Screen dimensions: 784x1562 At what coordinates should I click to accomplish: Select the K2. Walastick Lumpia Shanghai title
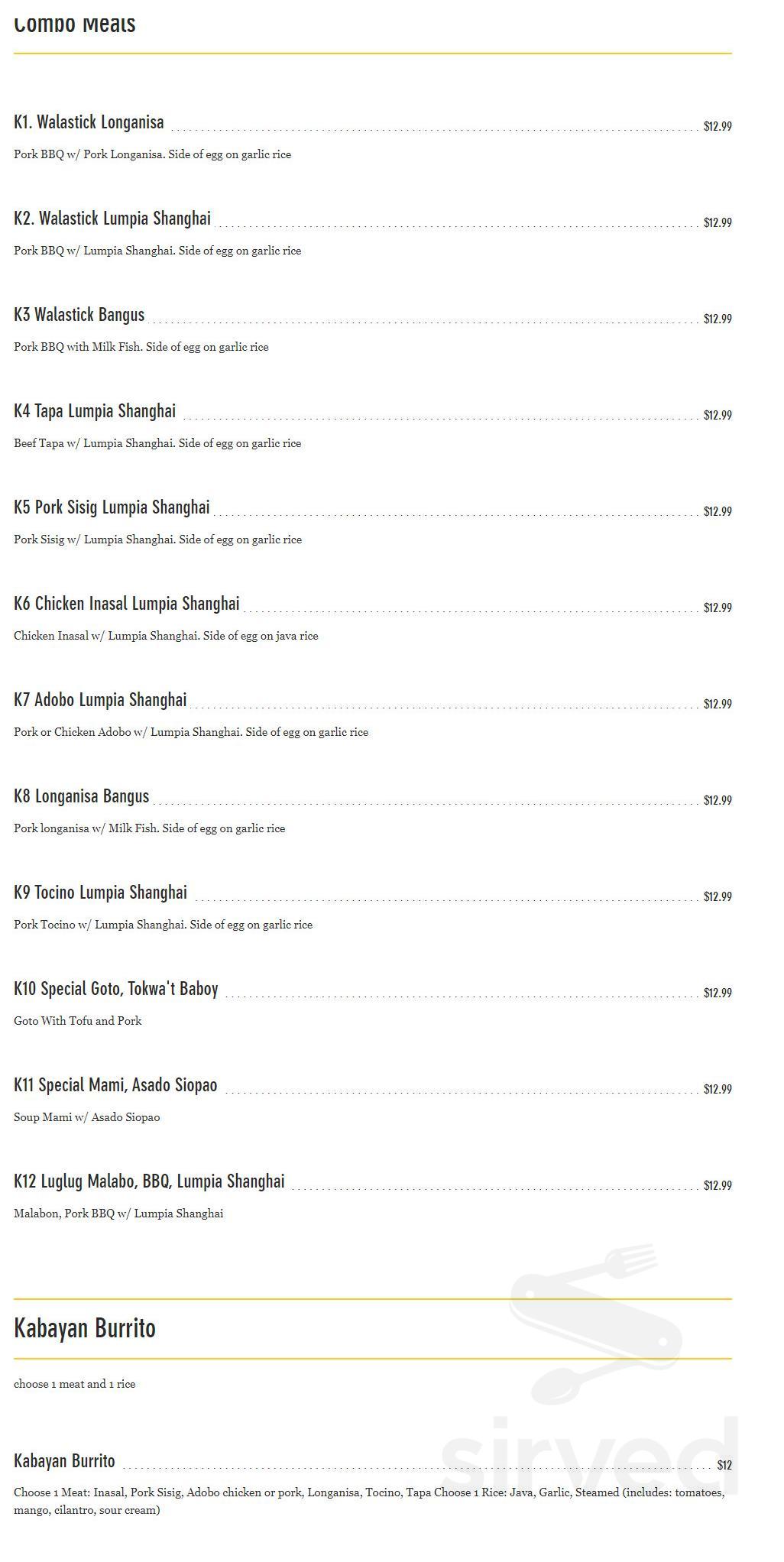tap(112, 219)
